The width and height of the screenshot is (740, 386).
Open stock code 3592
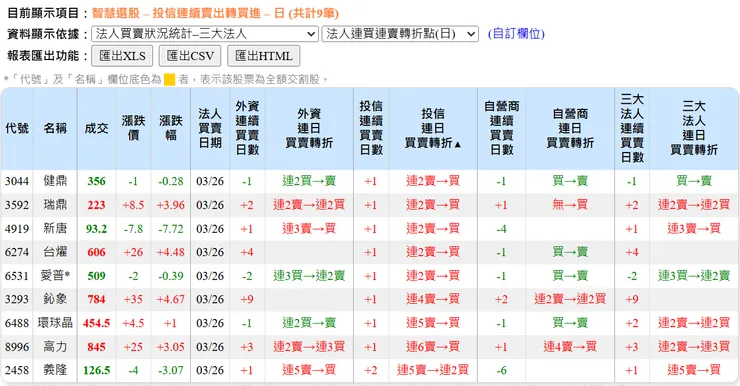pyautogui.click(x=17, y=205)
